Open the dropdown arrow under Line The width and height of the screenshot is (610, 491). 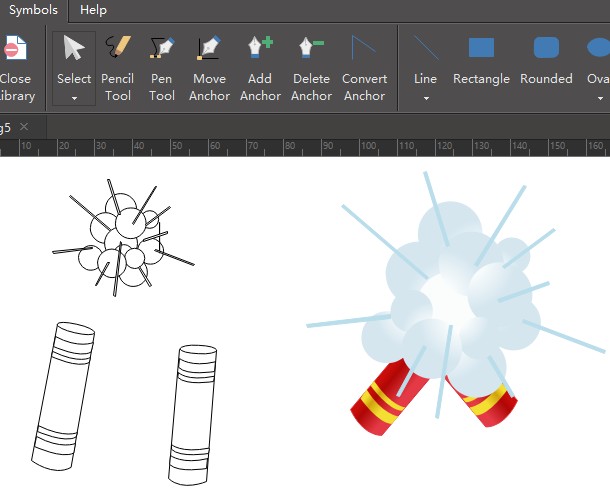(x=425, y=98)
